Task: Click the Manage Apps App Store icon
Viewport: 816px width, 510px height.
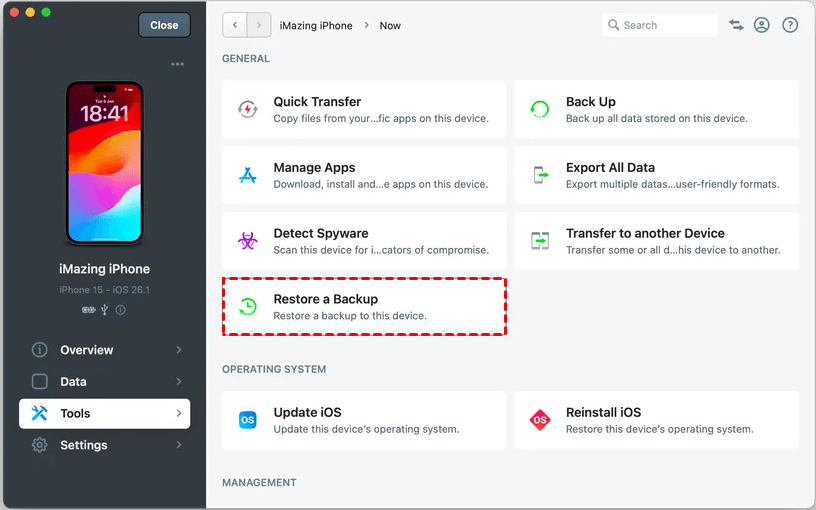Action: click(248, 175)
